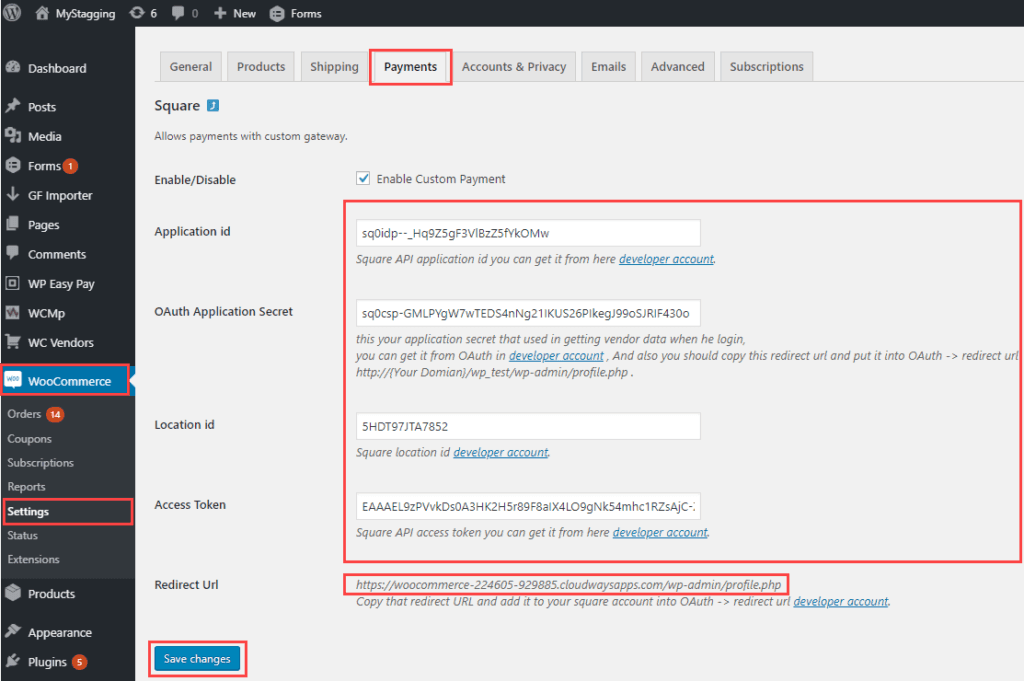Click the WCMp sidebar icon
The height and width of the screenshot is (681, 1024).
[x=12, y=313]
